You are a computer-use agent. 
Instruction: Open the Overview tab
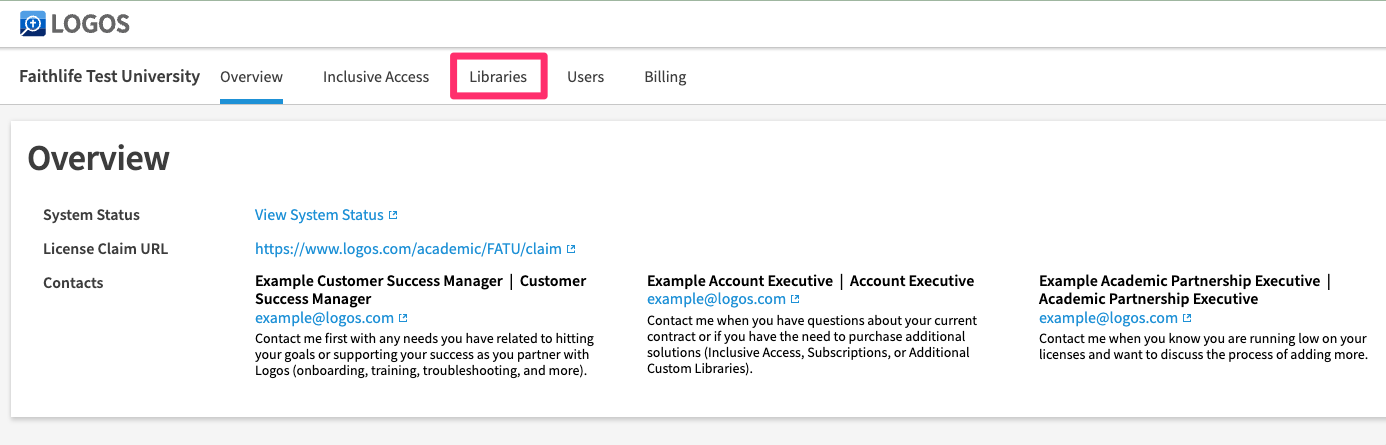[251, 77]
